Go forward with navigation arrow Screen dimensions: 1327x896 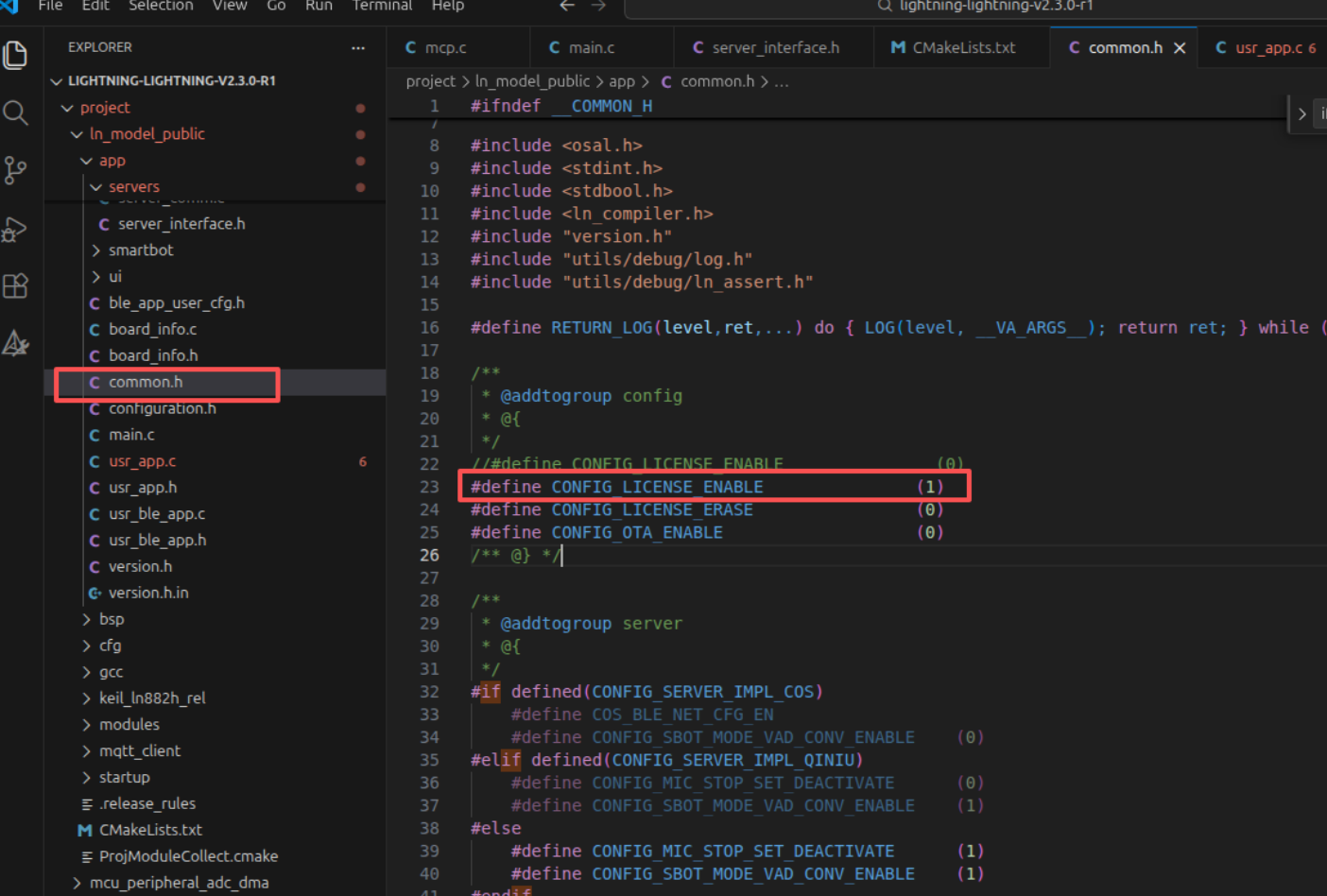pos(598,6)
